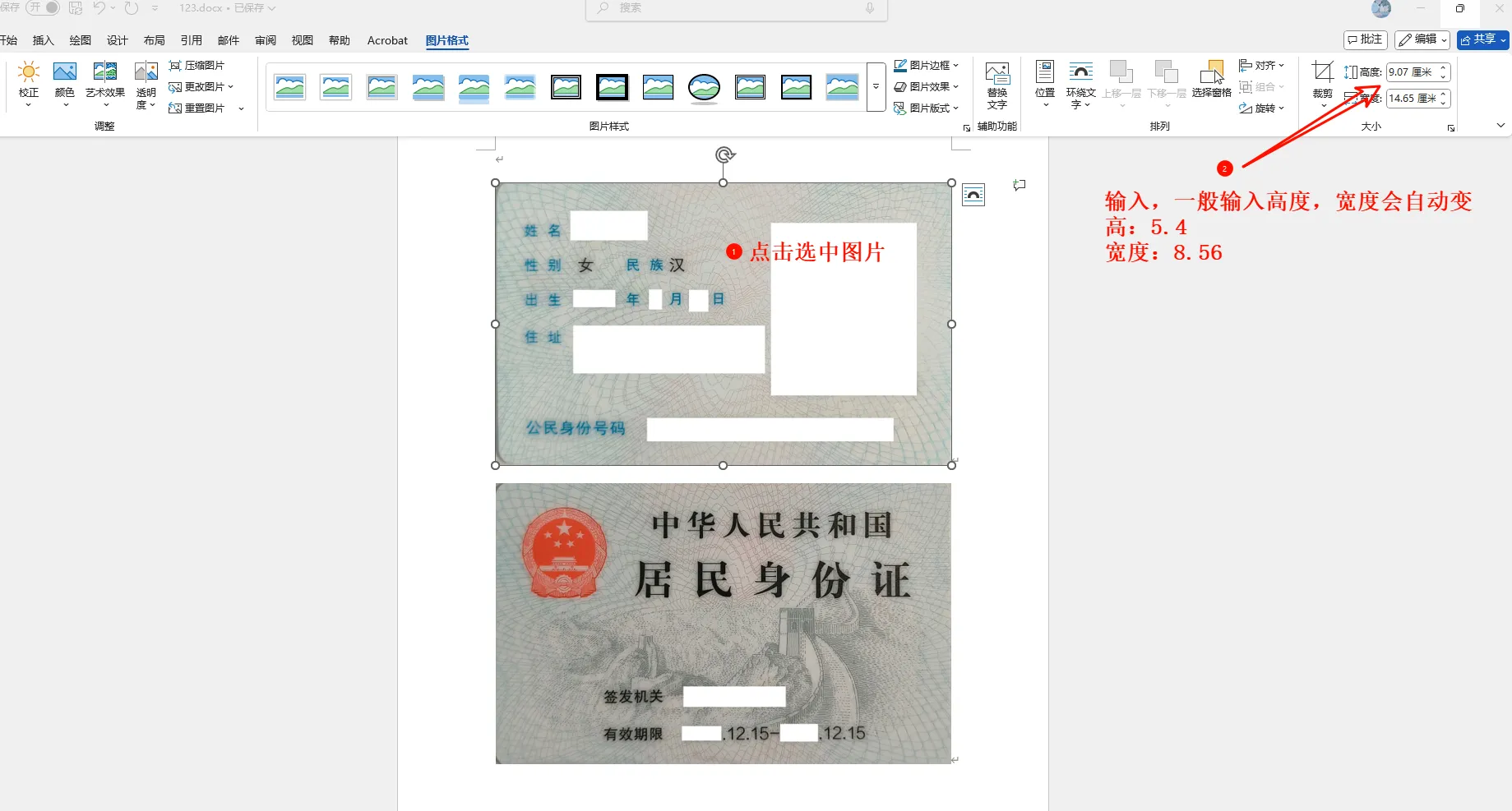1512x811 pixels.
Task: Select the 裁剪 crop tool
Action: click(1322, 82)
